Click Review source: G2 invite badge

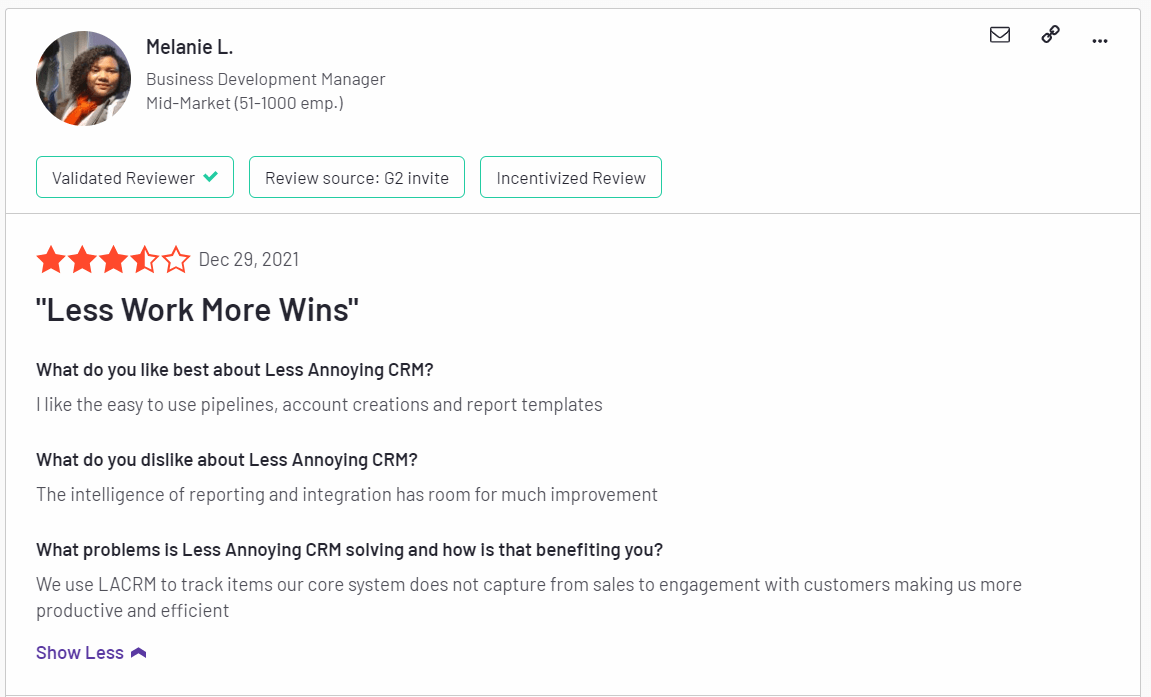pyautogui.click(x=357, y=177)
